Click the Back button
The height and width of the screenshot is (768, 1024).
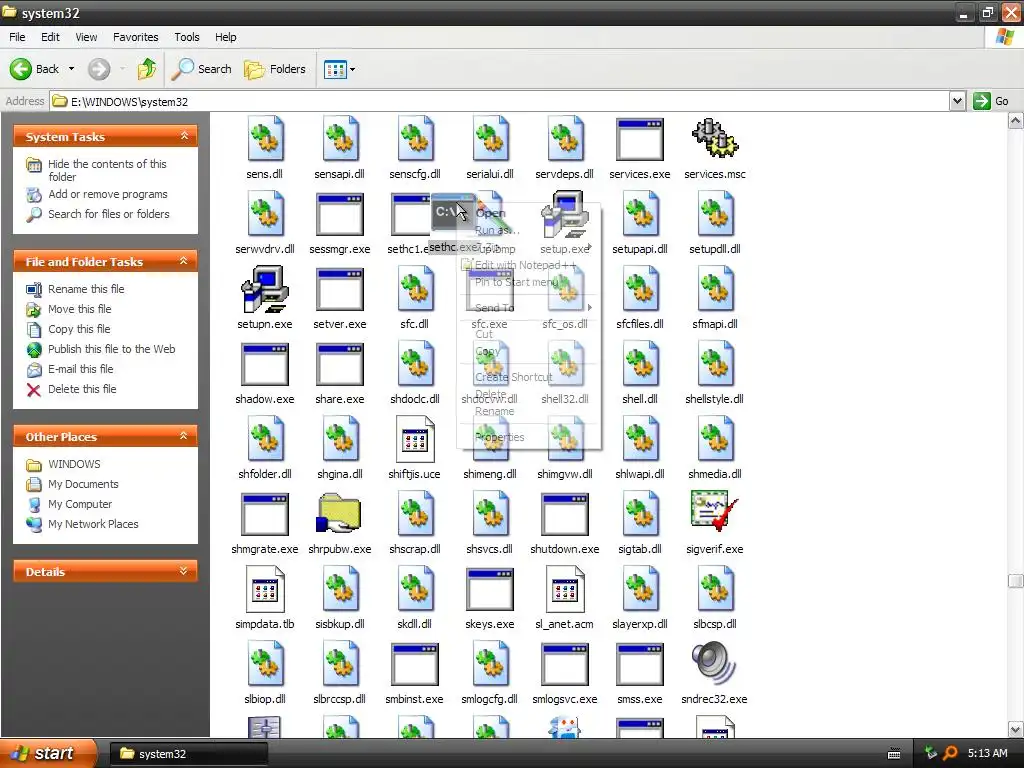coord(35,69)
